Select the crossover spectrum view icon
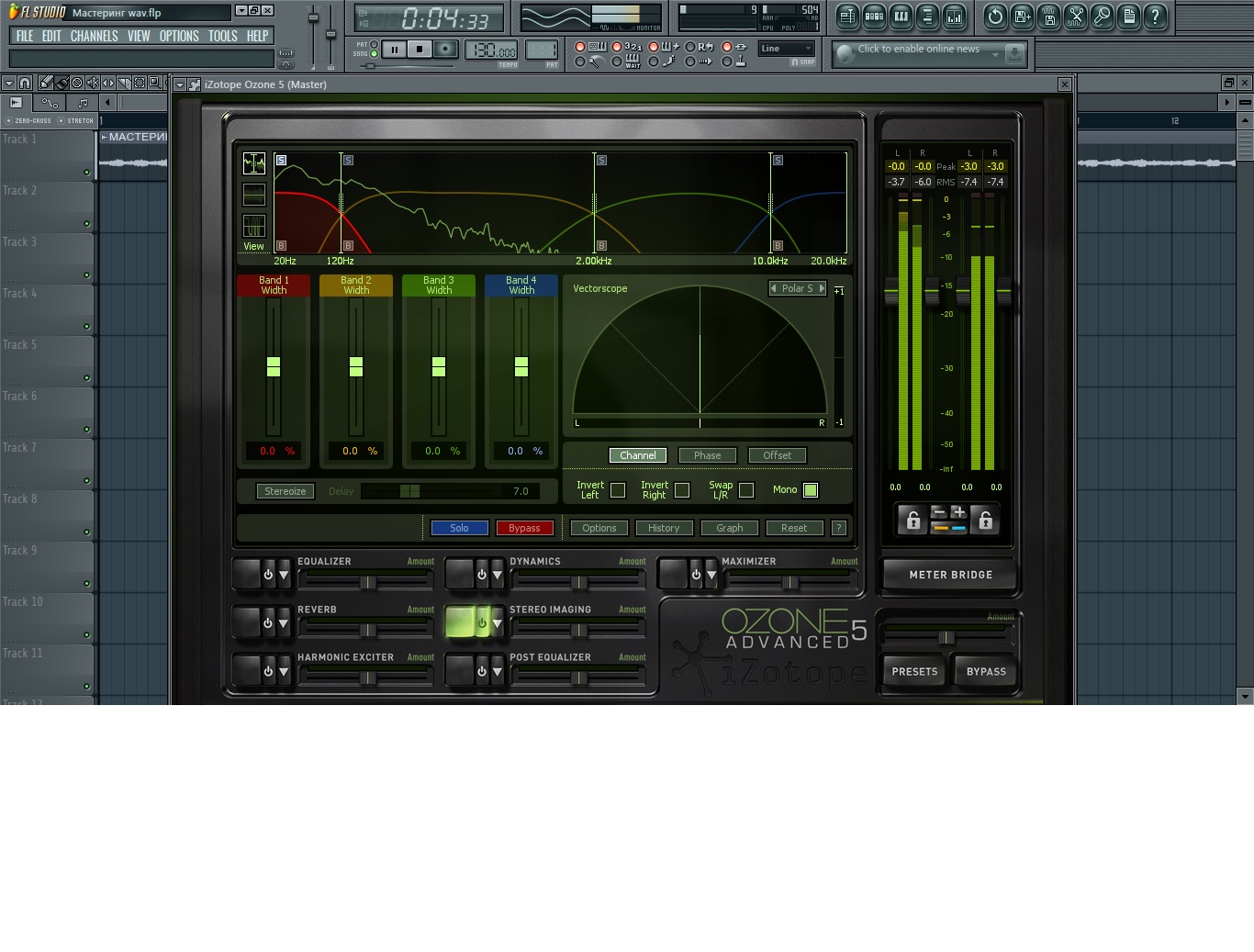1254x952 pixels. (253, 163)
